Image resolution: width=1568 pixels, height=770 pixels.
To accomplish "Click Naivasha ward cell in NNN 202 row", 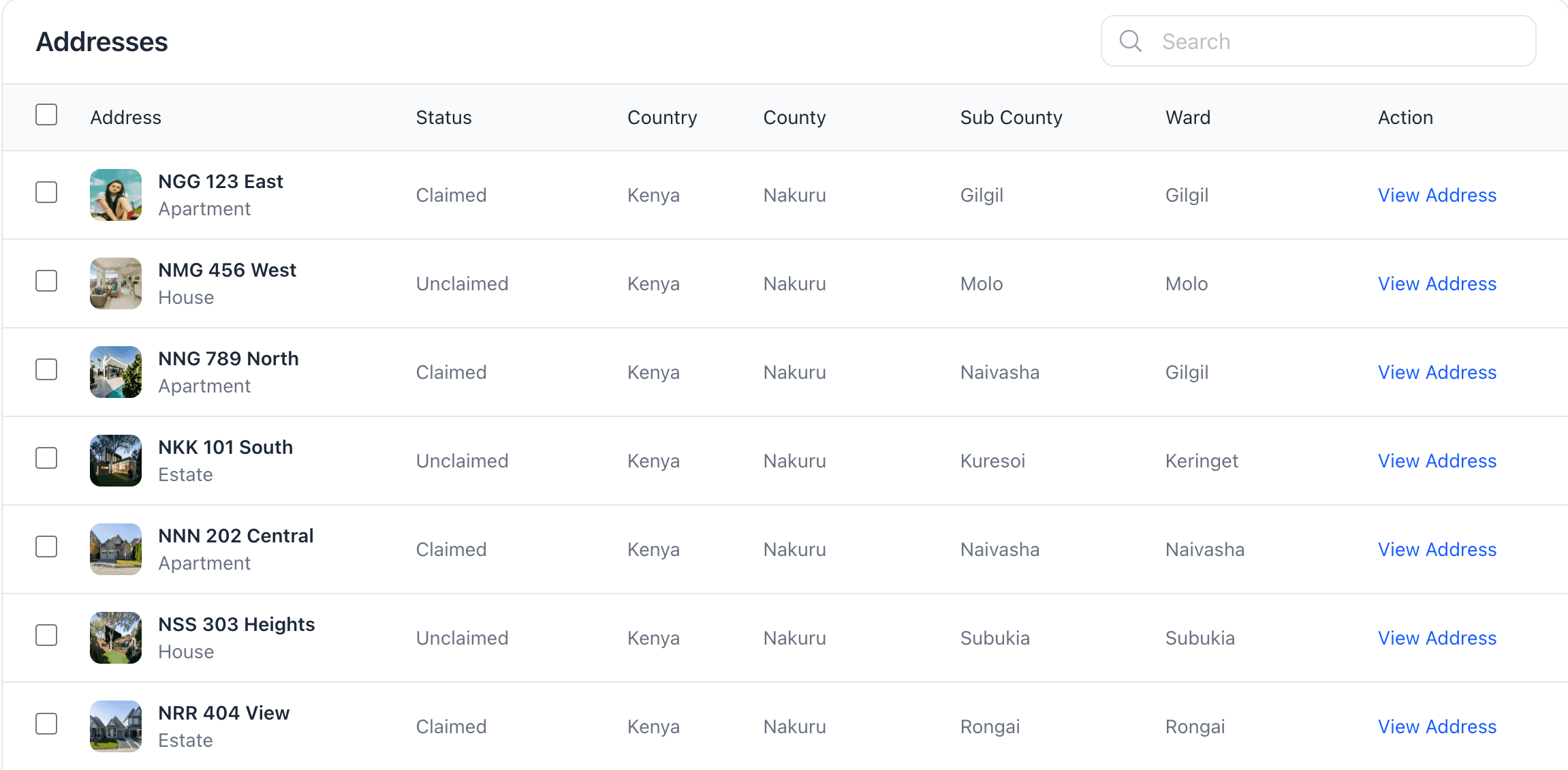I will point(1205,550).
